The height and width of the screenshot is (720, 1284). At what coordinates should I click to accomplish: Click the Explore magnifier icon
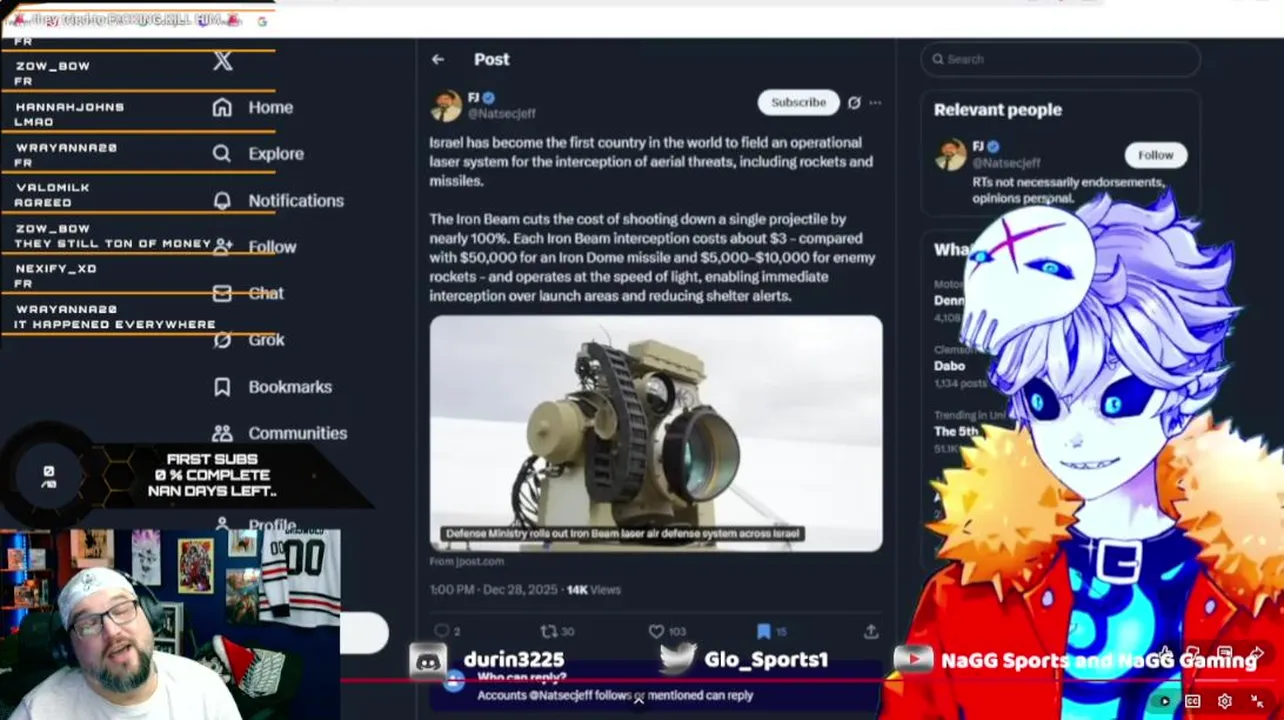(222, 153)
